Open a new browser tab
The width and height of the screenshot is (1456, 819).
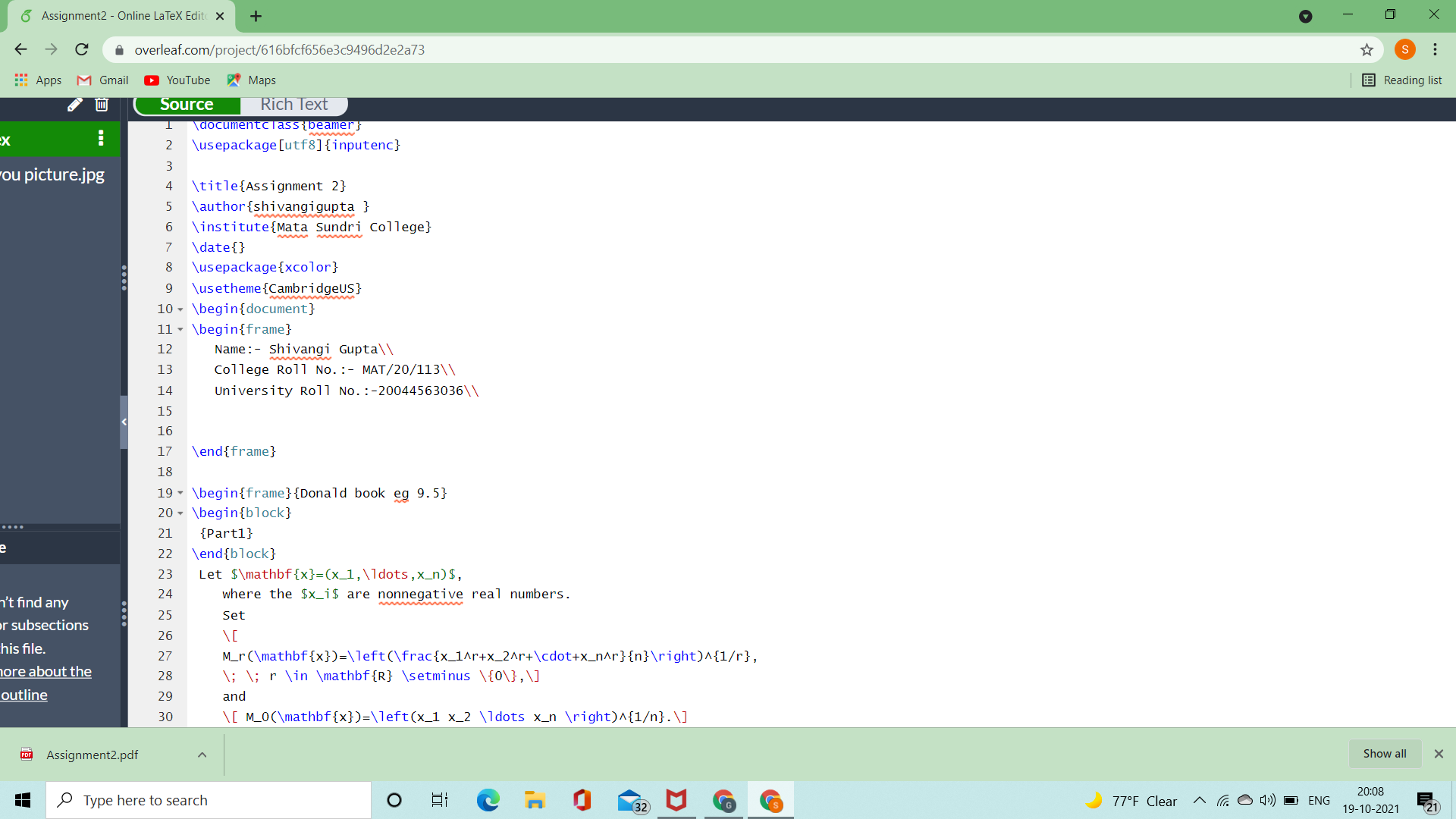point(256,16)
